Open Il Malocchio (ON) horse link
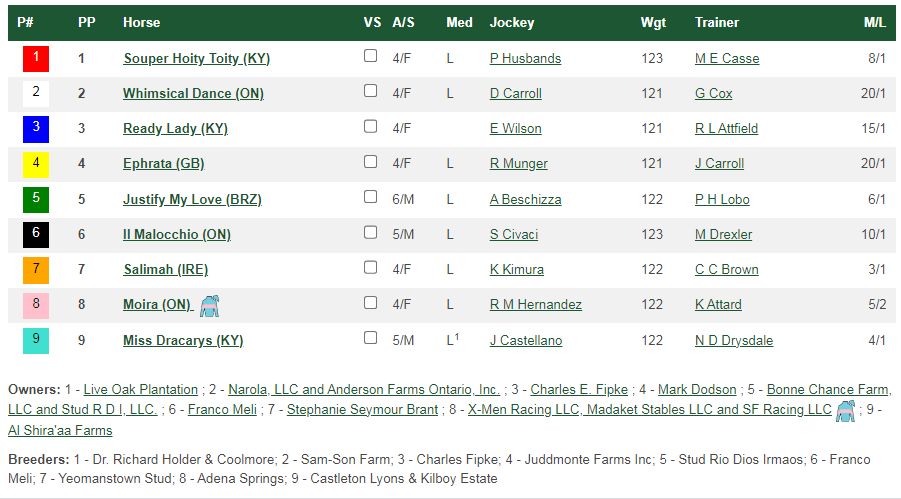The height and width of the screenshot is (499, 901). (x=176, y=235)
